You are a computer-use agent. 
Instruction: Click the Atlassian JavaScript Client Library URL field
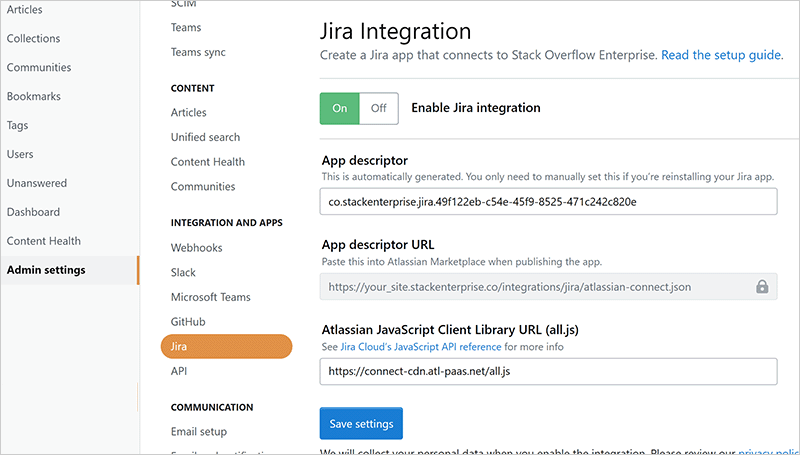coord(548,371)
